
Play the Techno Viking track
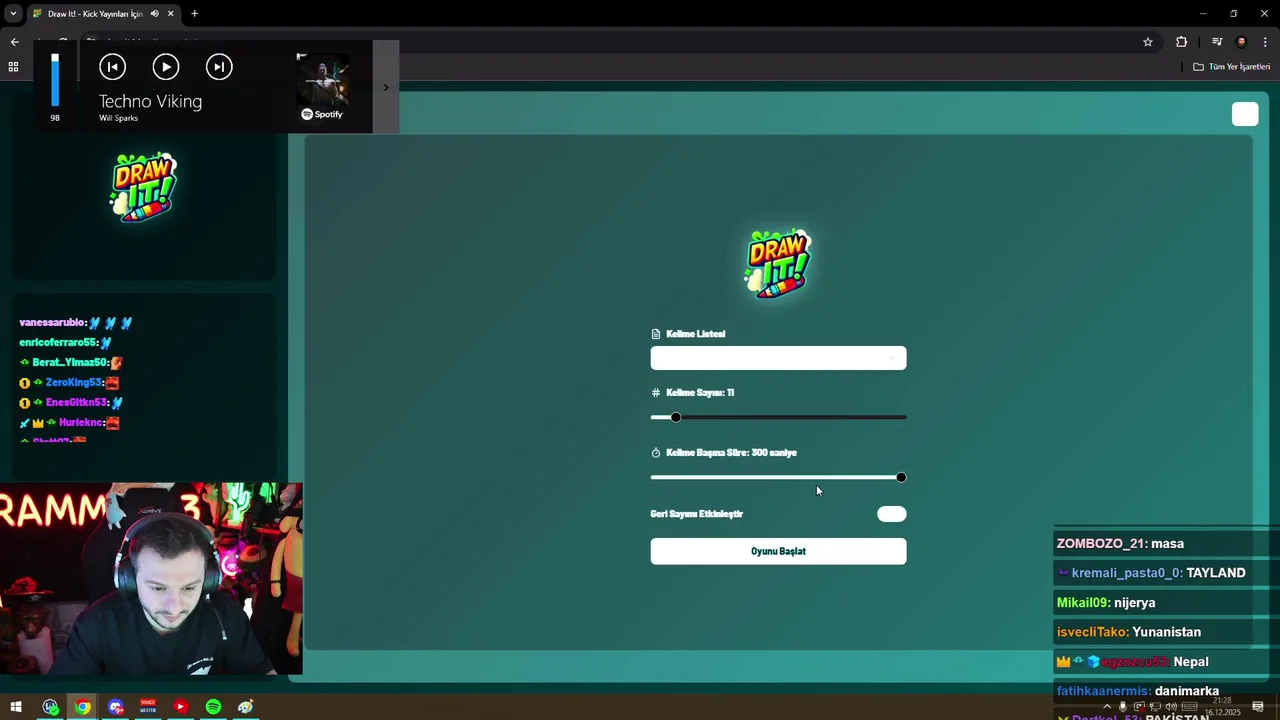[x=166, y=67]
